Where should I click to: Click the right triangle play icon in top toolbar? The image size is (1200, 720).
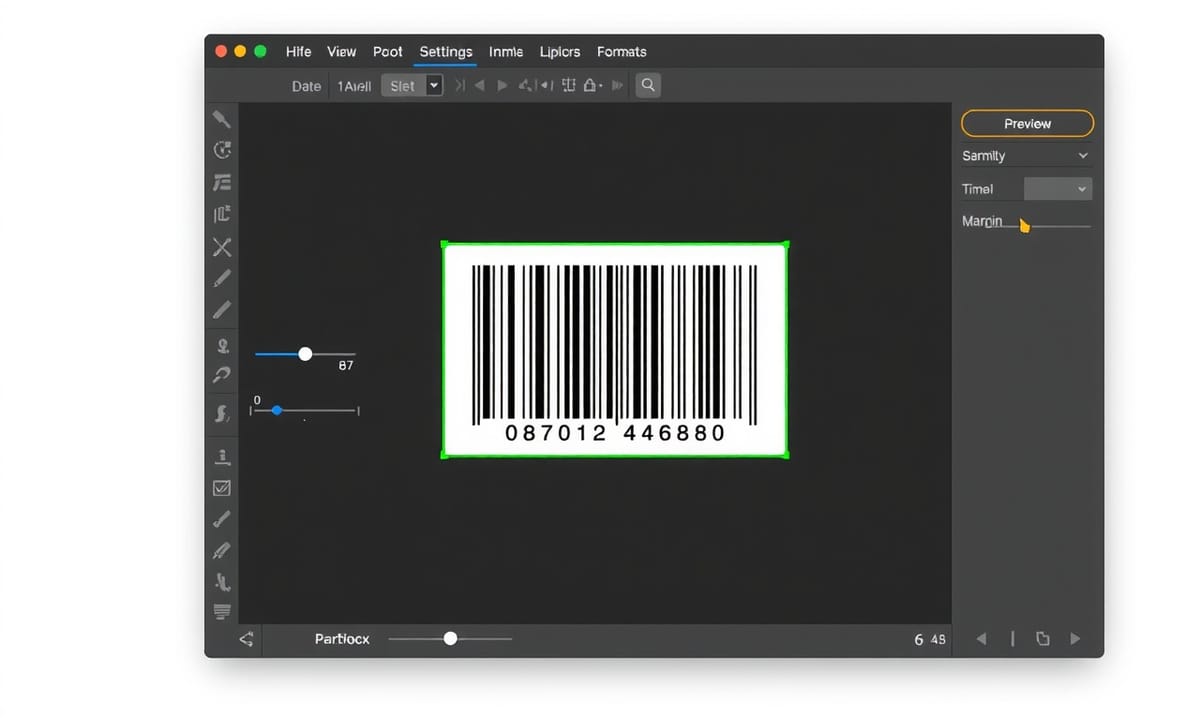point(502,86)
